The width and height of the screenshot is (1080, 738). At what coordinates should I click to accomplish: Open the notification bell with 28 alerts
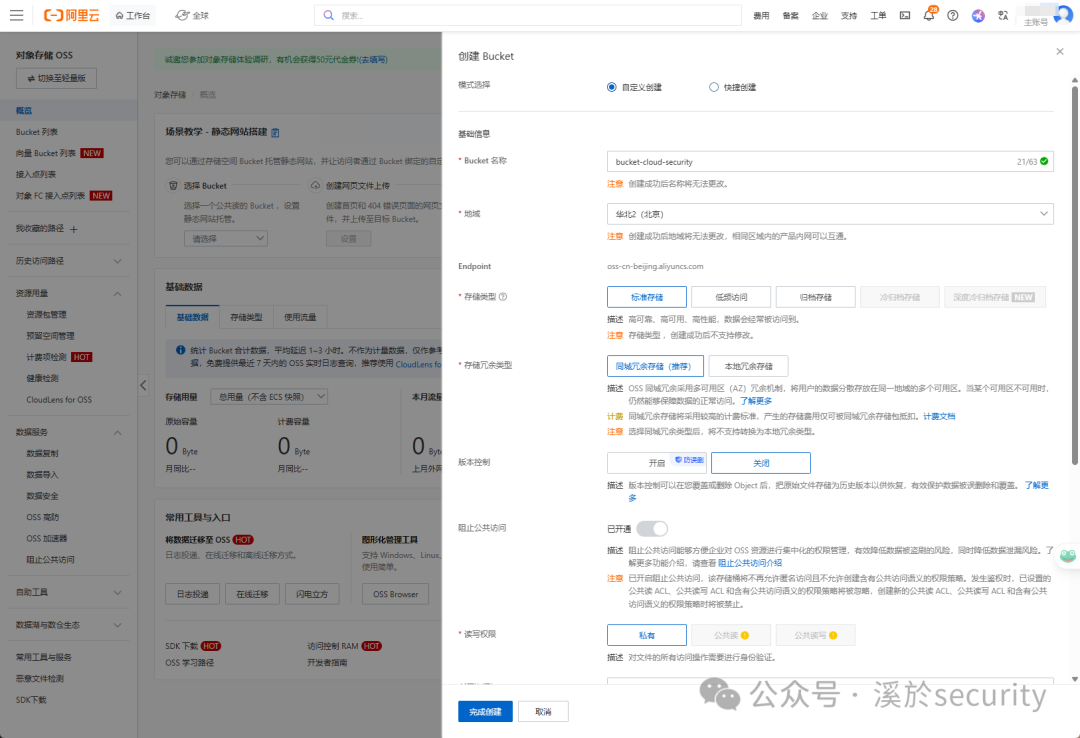coord(930,15)
